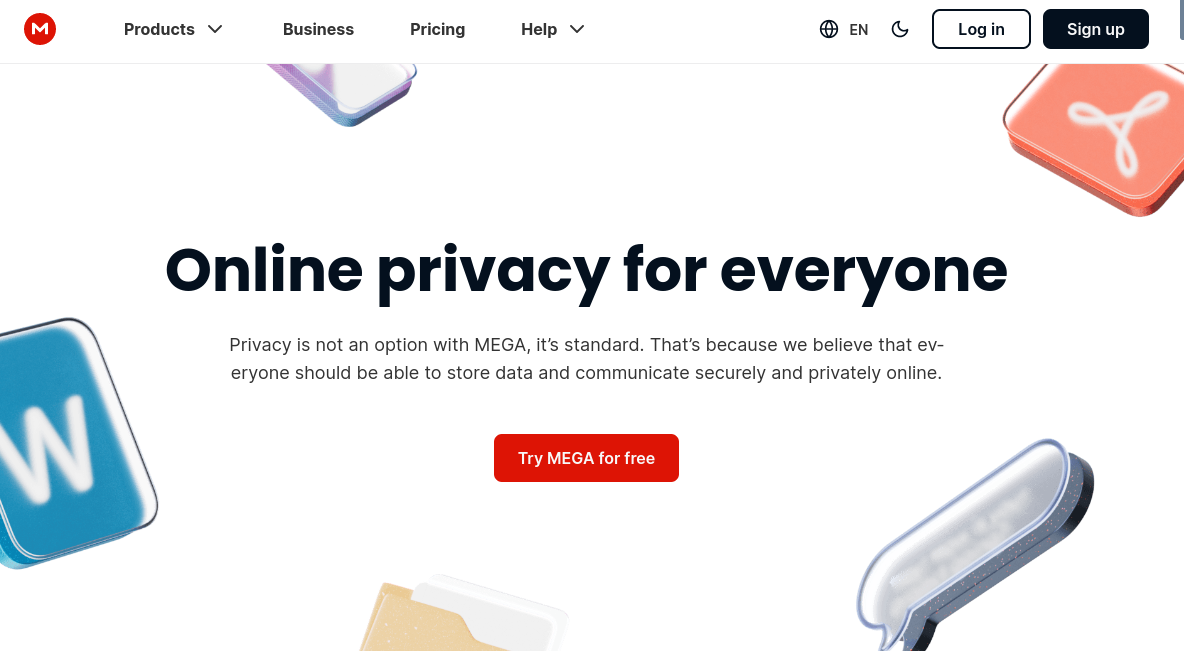1184x651 pixels.
Task: Click the Products menu label
Action: click(159, 29)
